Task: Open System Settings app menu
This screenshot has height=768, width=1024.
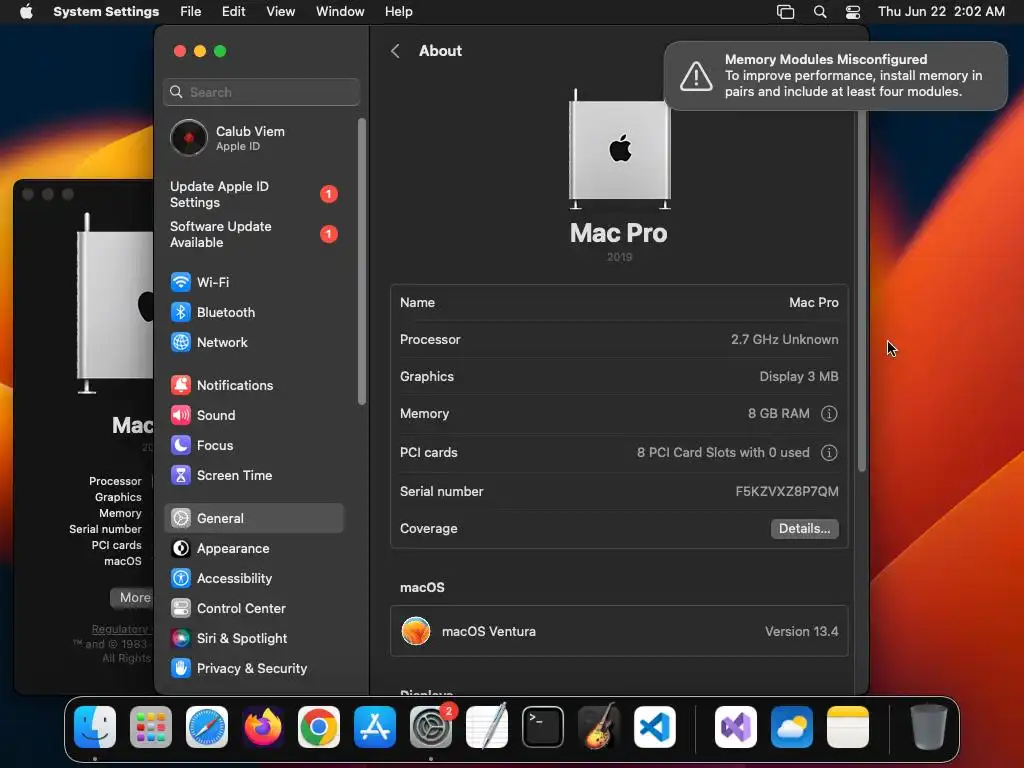Action: coord(106,12)
